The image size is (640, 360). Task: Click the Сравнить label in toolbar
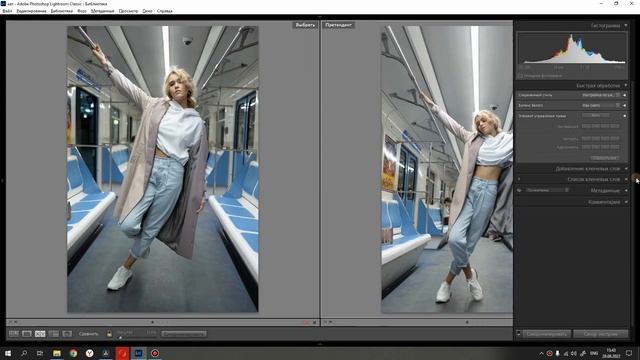tap(89, 334)
